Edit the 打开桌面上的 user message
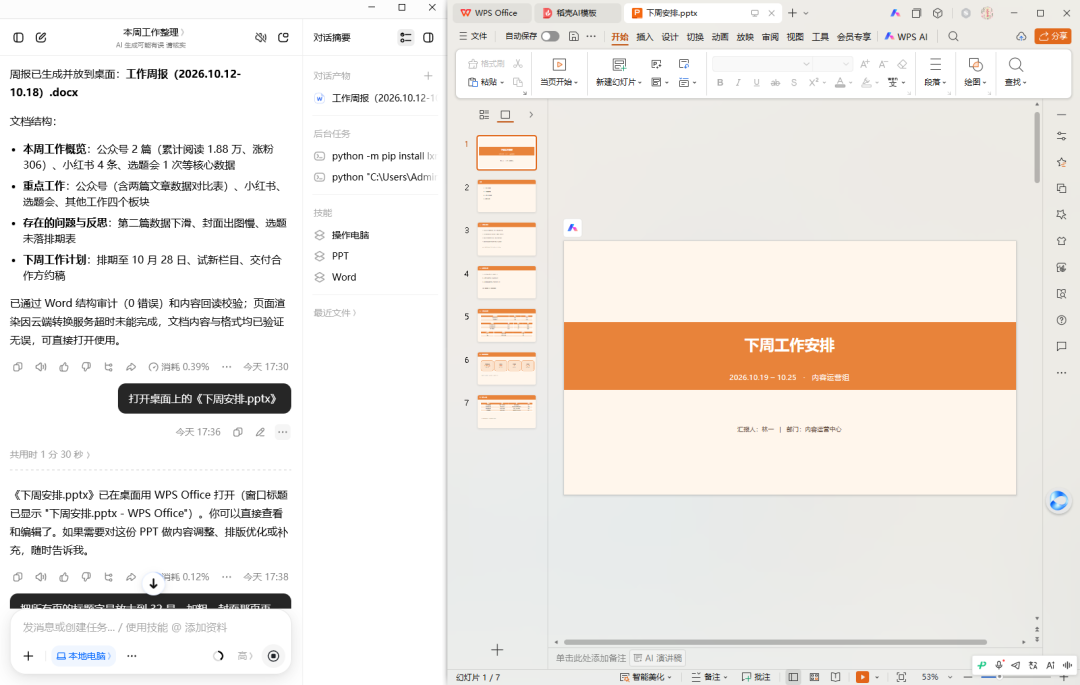Screen dimensions: 1080x685 (x=260, y=432)
